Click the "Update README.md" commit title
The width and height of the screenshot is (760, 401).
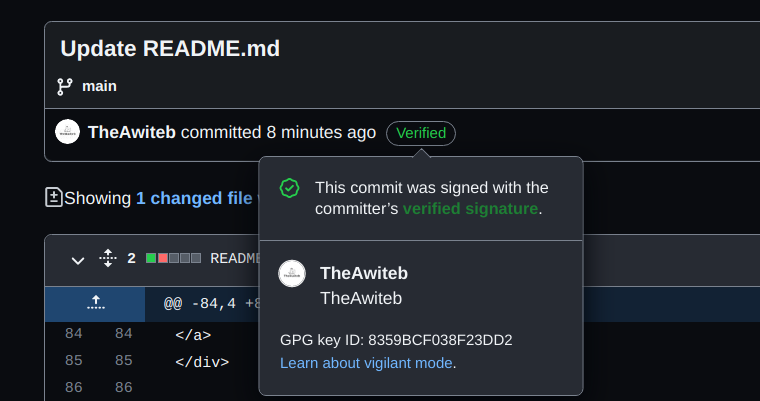170,48
